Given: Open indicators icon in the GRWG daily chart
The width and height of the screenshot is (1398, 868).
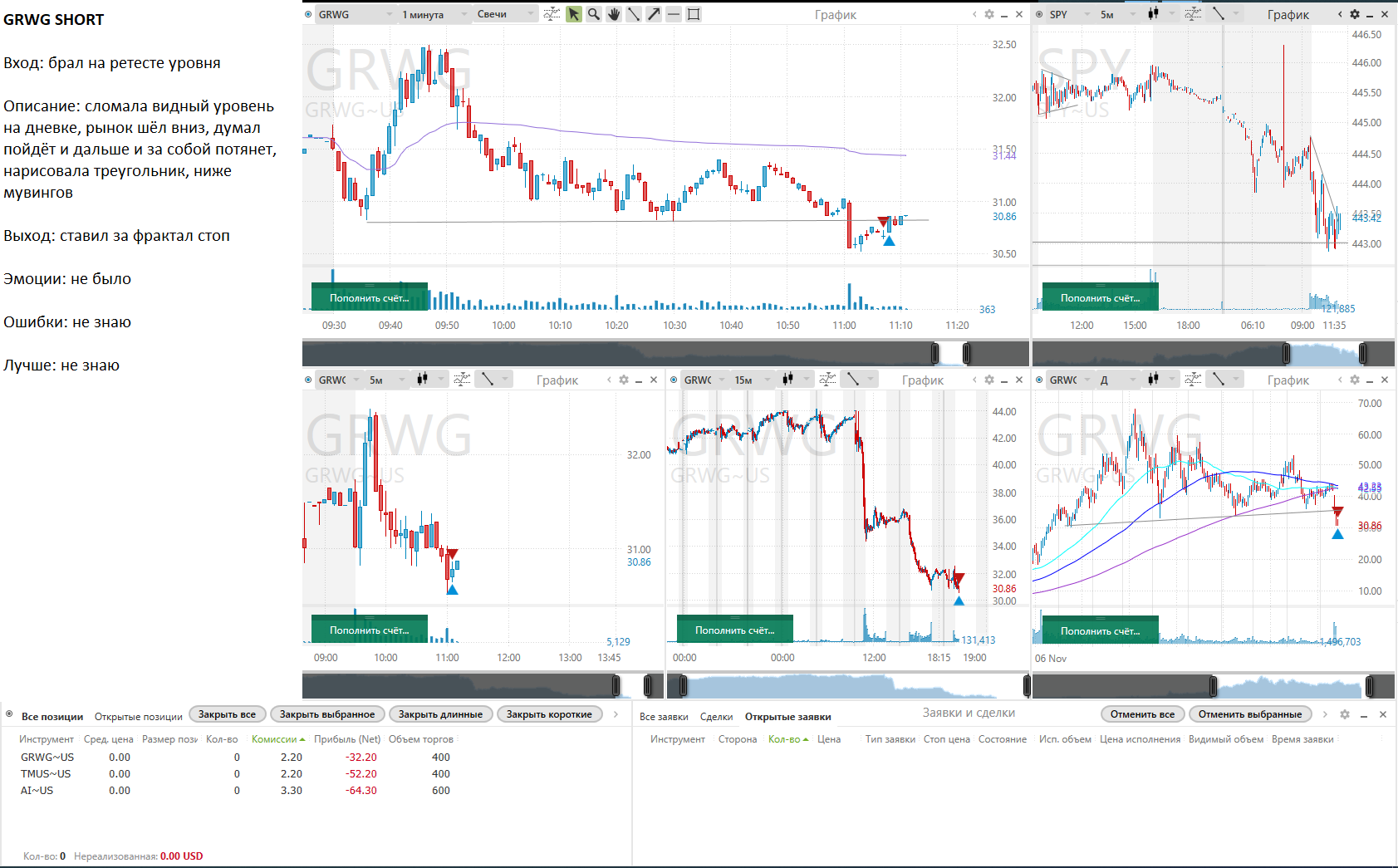Looking at the screenshot, I should click(x=1193, y=380).
